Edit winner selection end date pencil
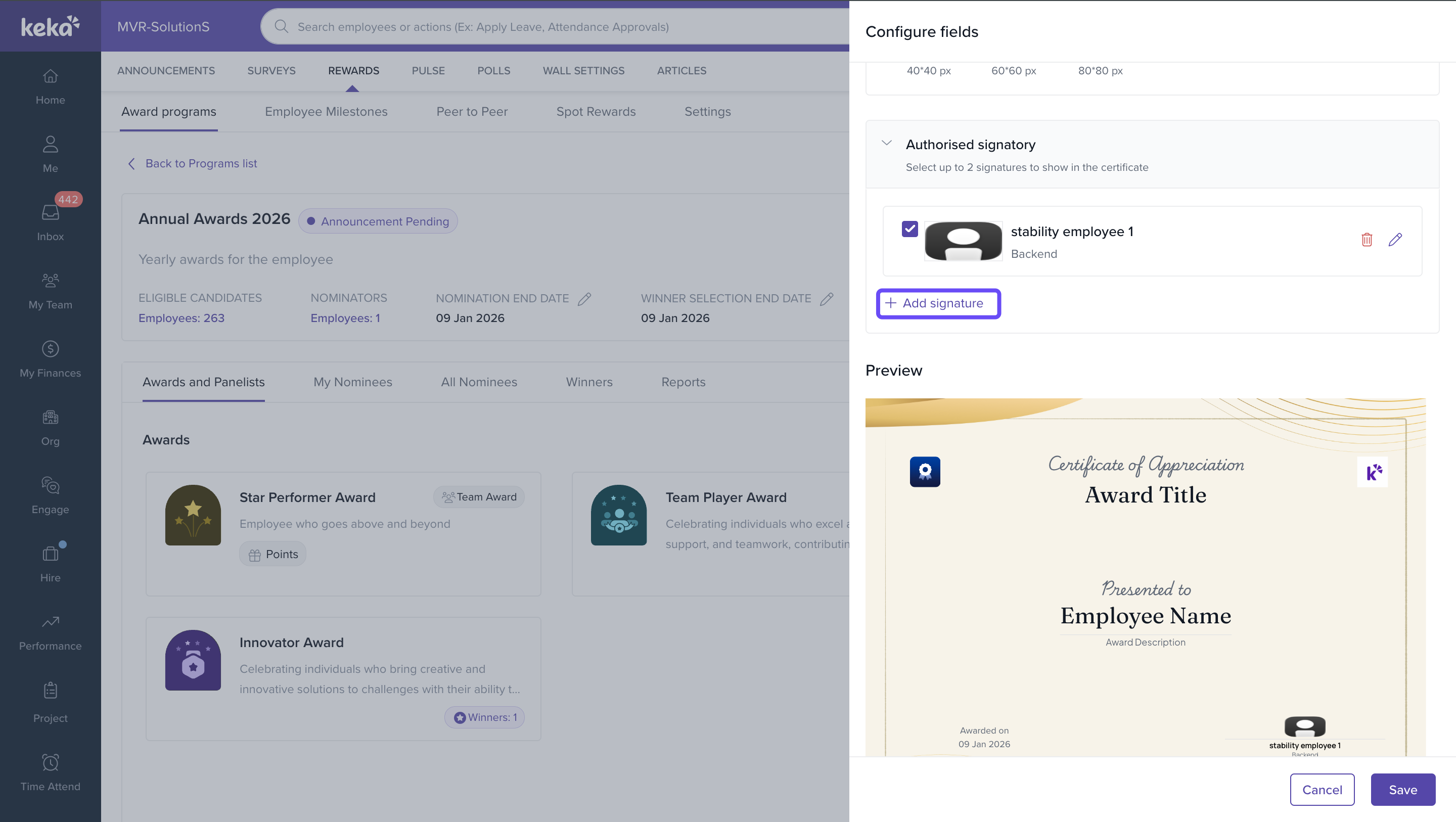 tap(827, 298)
